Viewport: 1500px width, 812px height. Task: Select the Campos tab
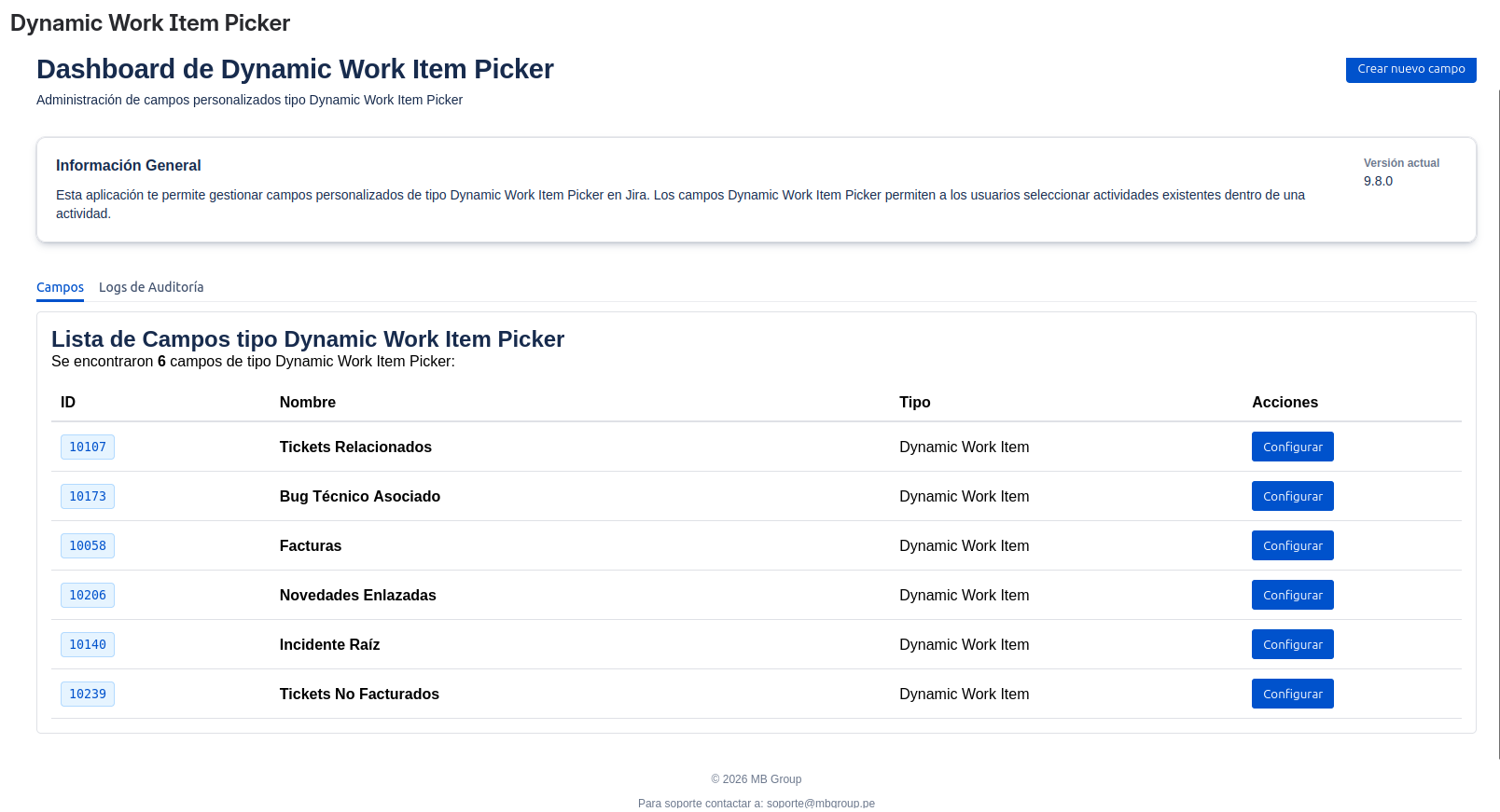(60, 287)
